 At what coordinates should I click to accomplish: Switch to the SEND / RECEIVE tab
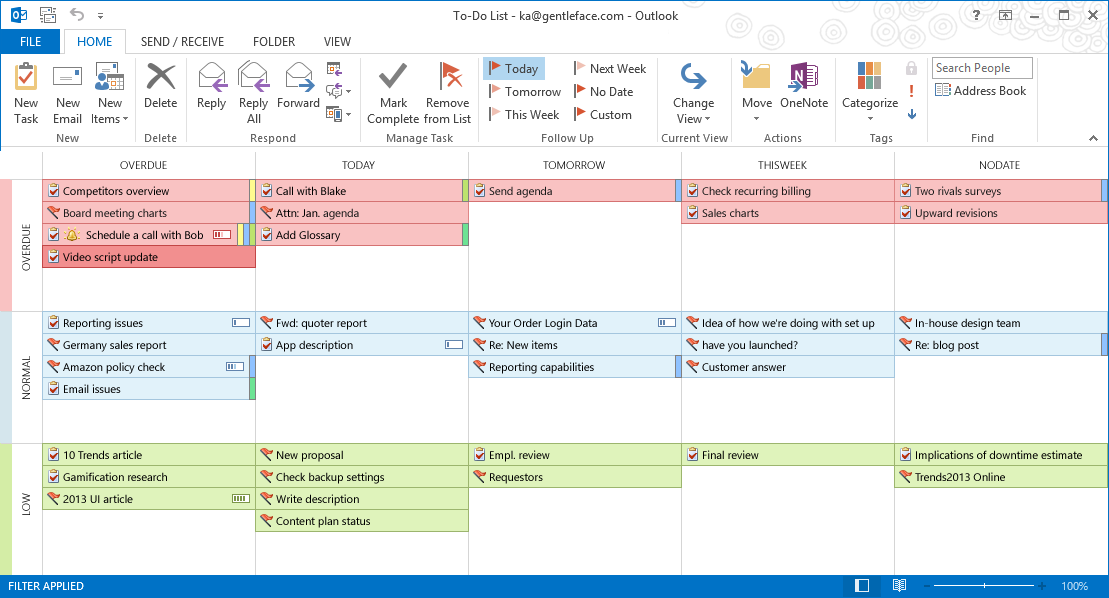point(182,42)
